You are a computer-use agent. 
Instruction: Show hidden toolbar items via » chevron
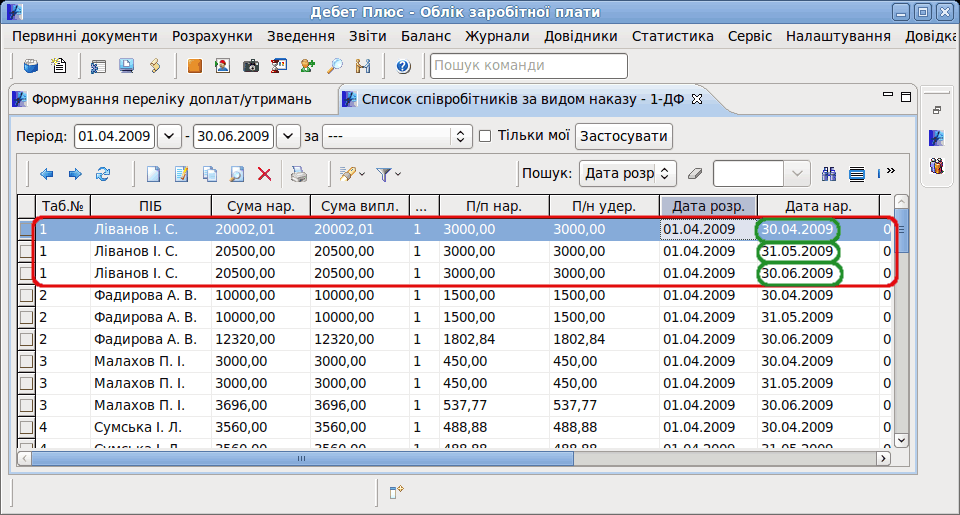891,171
